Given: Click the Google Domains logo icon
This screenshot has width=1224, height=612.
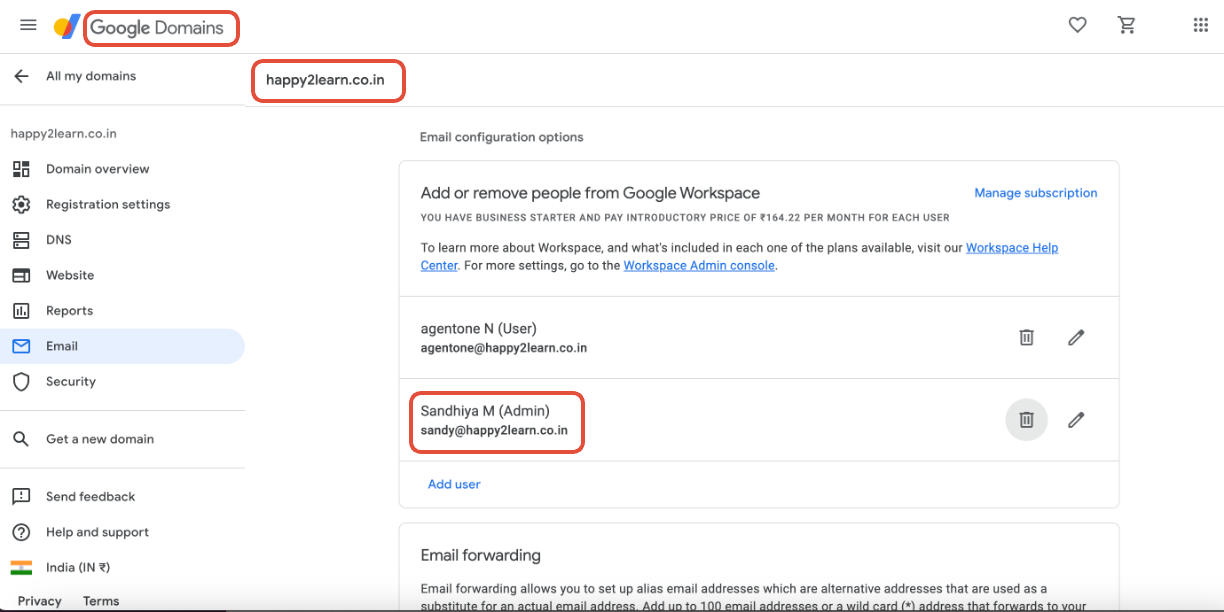Looking at the screenshot, I should click(x=67, y=27).
